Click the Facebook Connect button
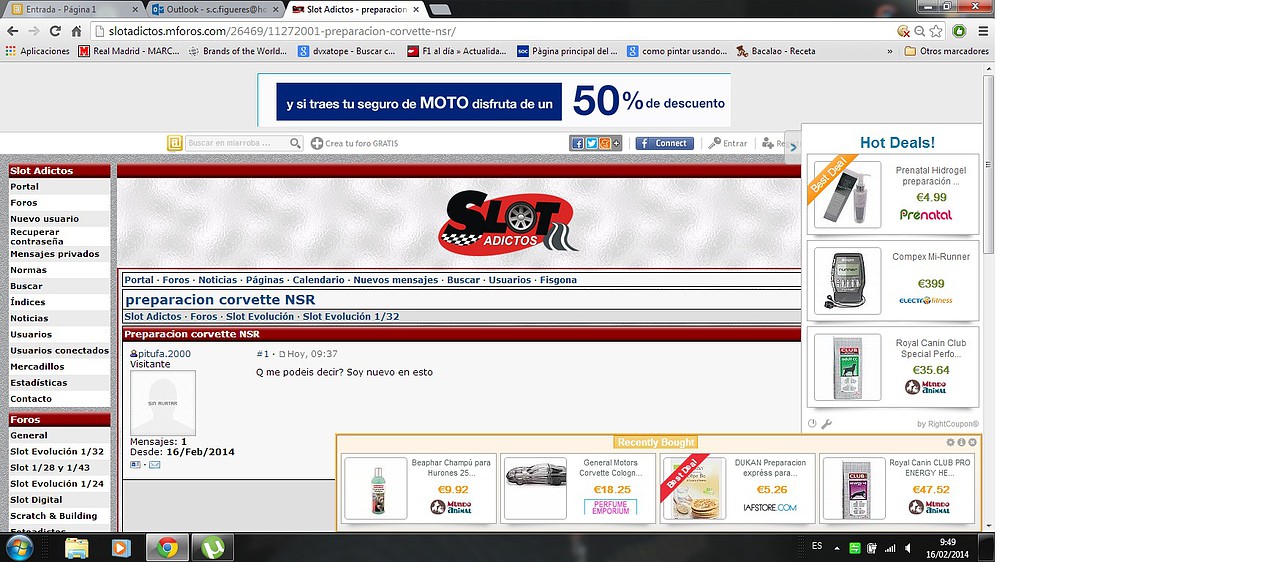Image resolution: width=1280 pixels, height=562 pixels. click(x=664, y=143)
